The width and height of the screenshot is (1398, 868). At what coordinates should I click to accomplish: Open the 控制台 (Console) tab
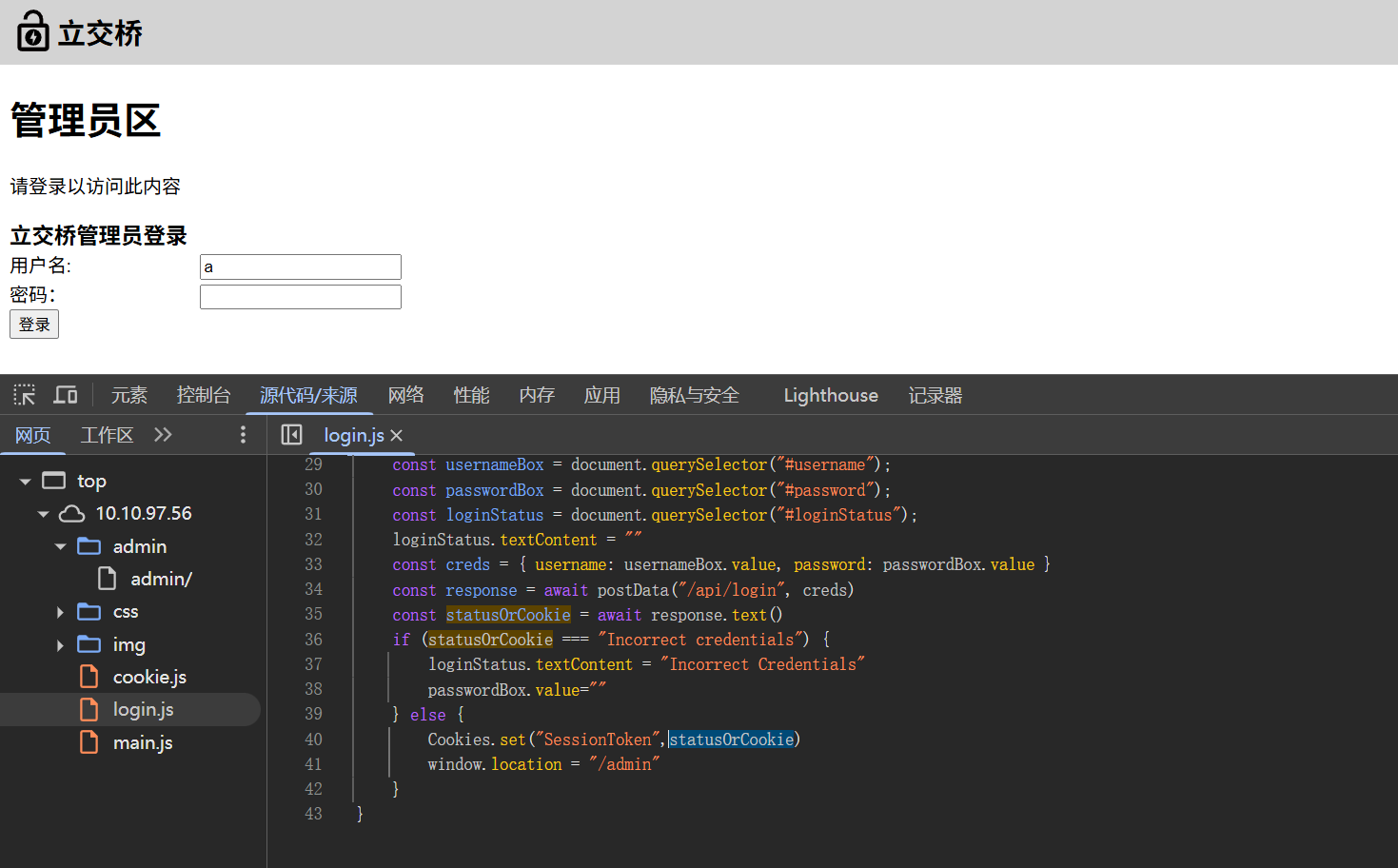click(203, 395)
